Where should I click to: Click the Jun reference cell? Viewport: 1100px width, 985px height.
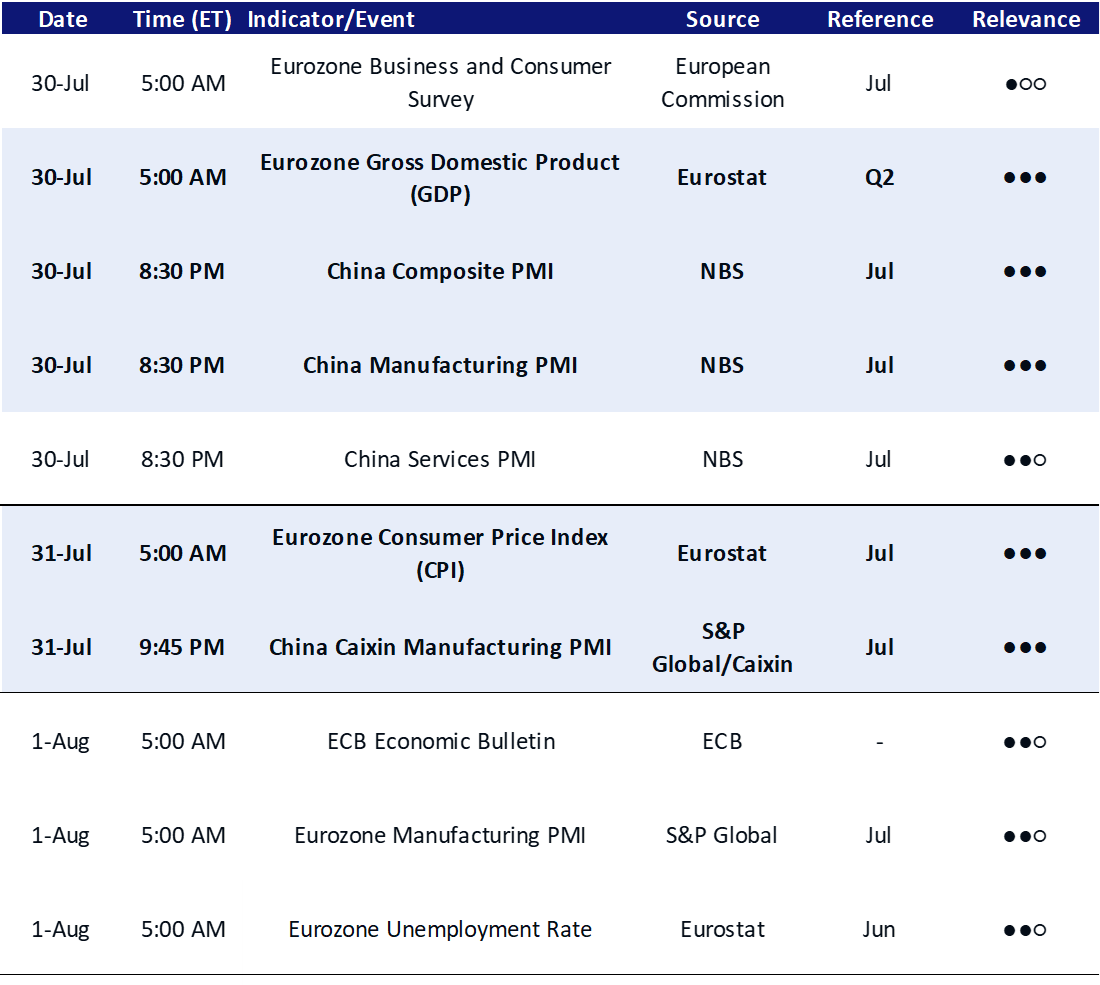(879, 930)
